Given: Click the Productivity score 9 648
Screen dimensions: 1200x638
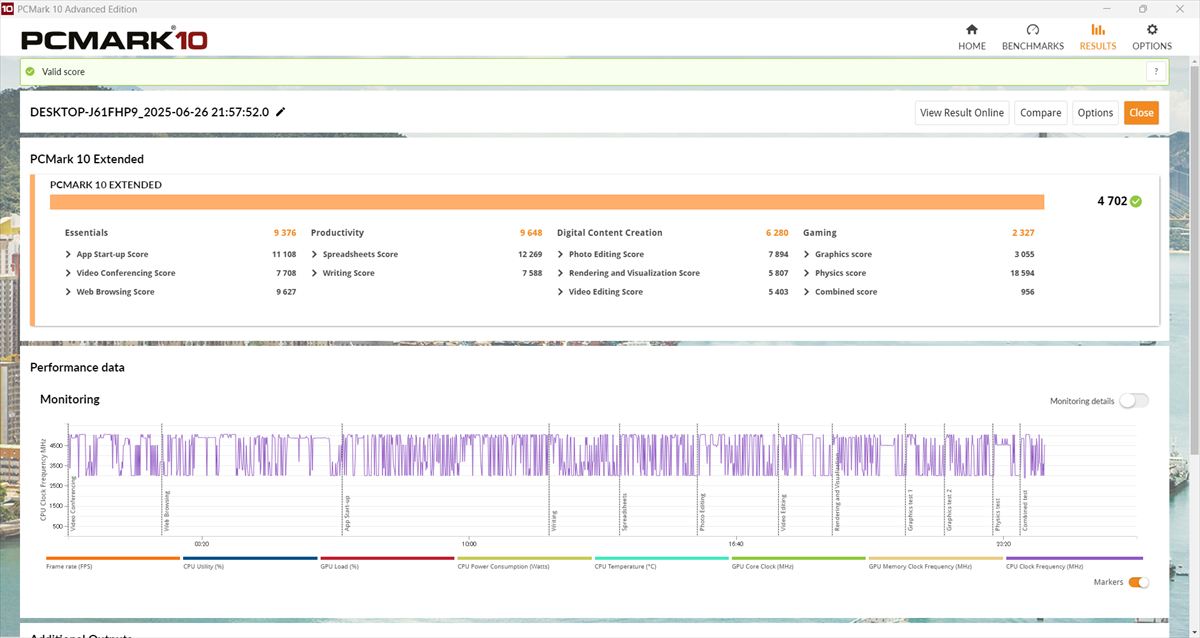Looking at the screenshot, I should [x=531, y=233].
